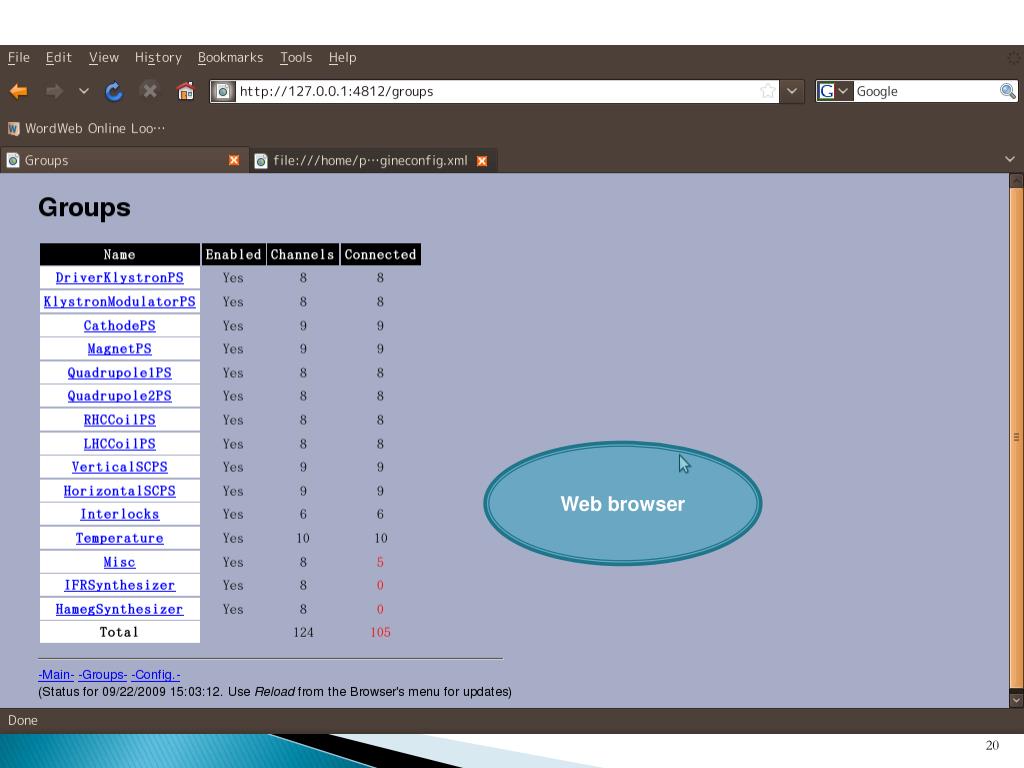Click the grey Forward arrow

pyautogui.click(x=54, y=91)
